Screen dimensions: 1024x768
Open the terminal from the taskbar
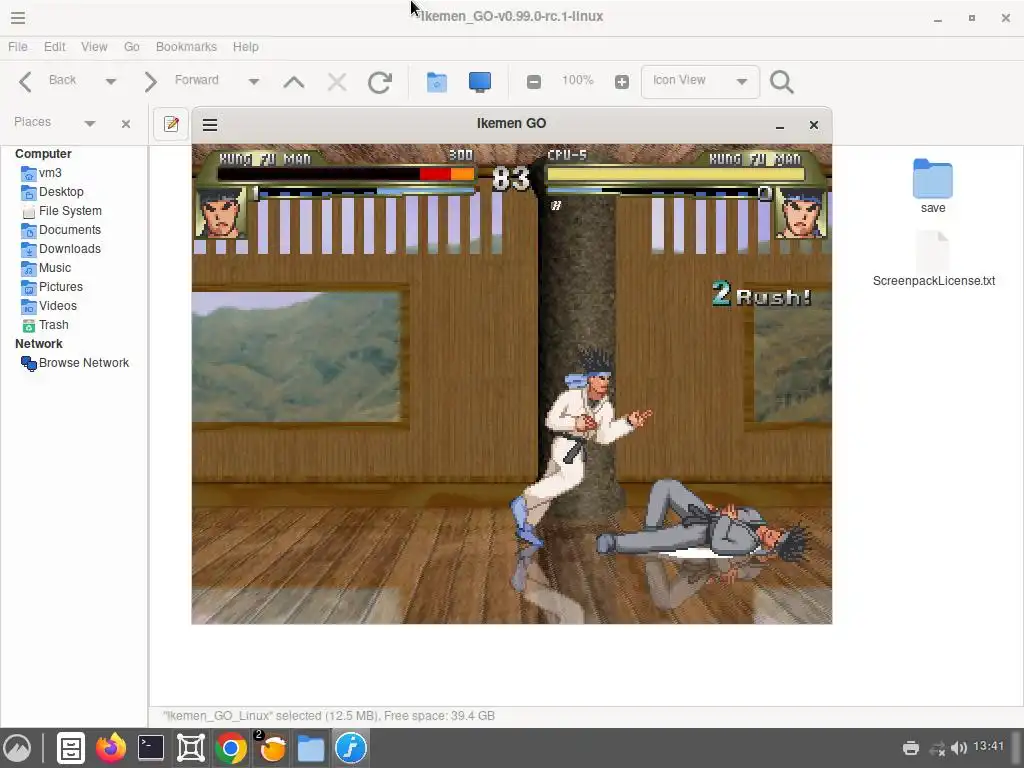(151, 748)
